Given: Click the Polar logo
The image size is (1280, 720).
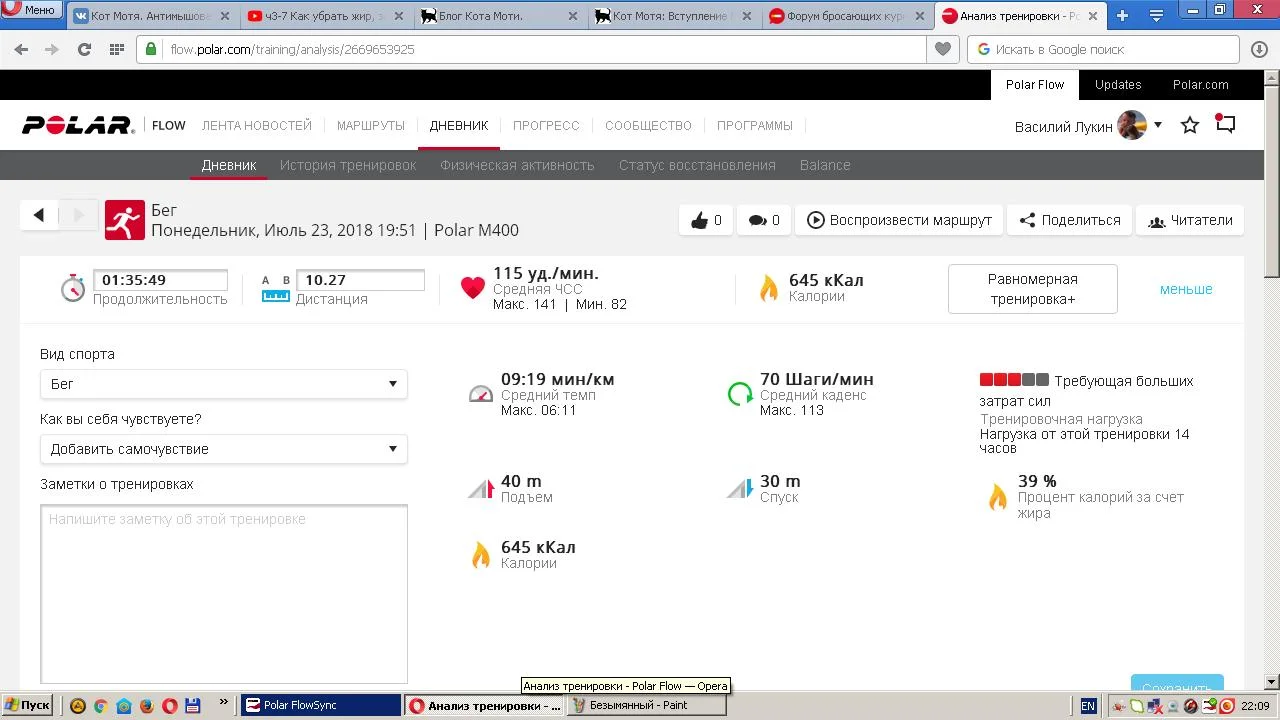Looking at the screenshot, I should tap(78, 126).
